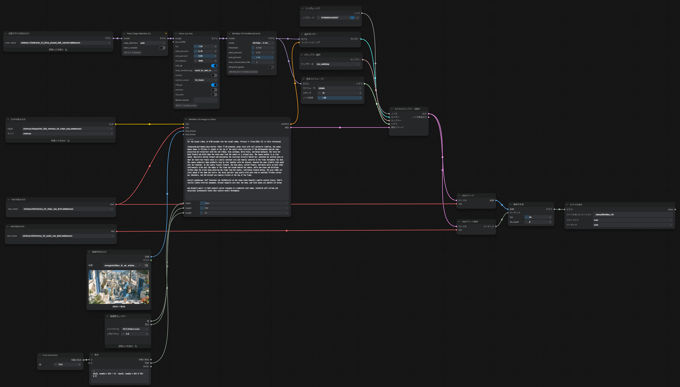Collapse the save video node
Viewport: 680px width, 387px height.
(x=568, y=204)
